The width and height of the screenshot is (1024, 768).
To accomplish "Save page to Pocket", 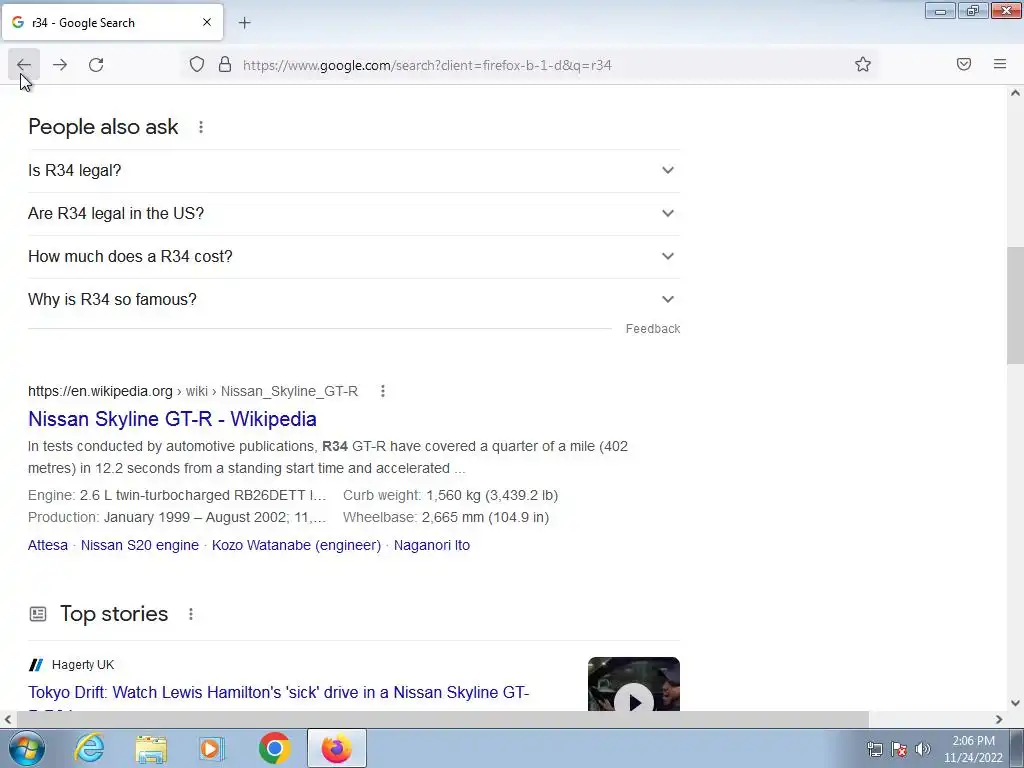I will coord(964,64).
